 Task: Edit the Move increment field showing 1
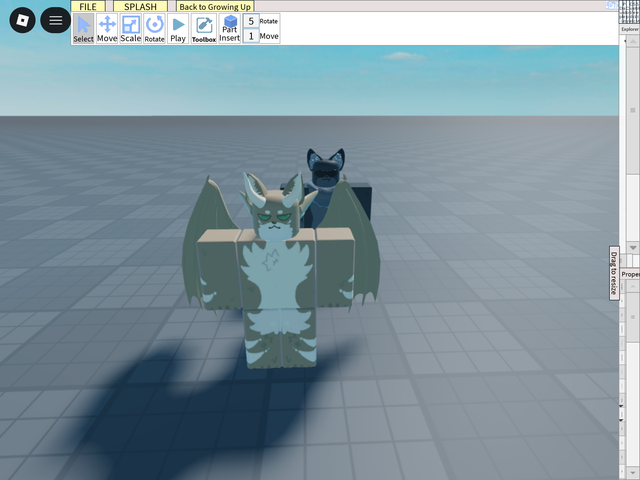[251, 36]
